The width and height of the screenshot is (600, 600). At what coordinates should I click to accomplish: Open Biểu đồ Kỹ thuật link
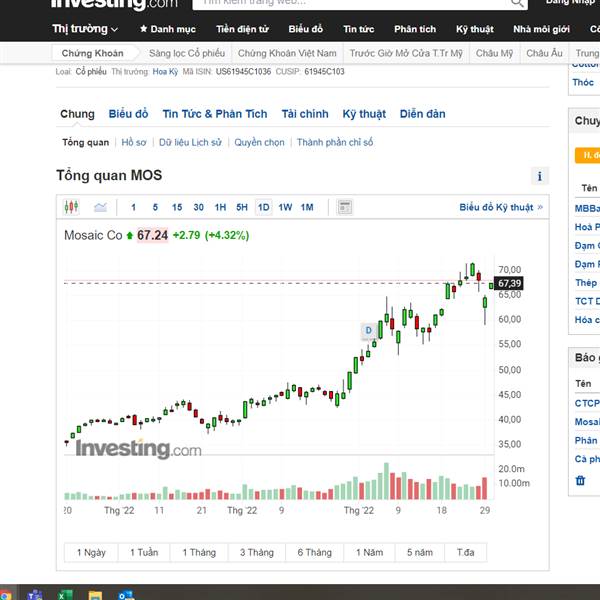501,207
